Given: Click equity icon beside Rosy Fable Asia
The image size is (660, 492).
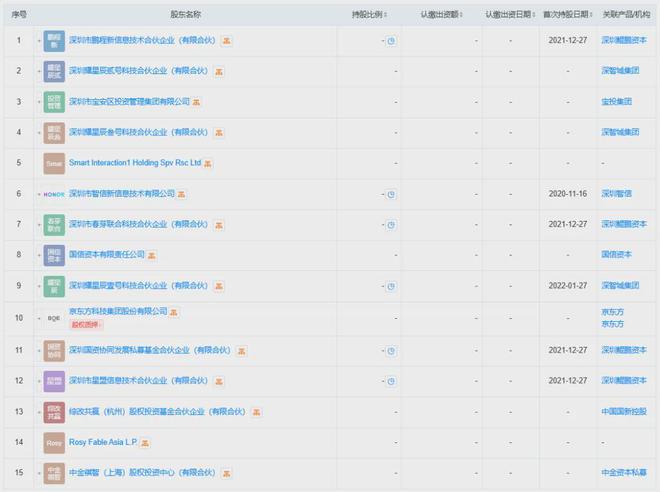Looking at the screenshot, I should (145, 443).
